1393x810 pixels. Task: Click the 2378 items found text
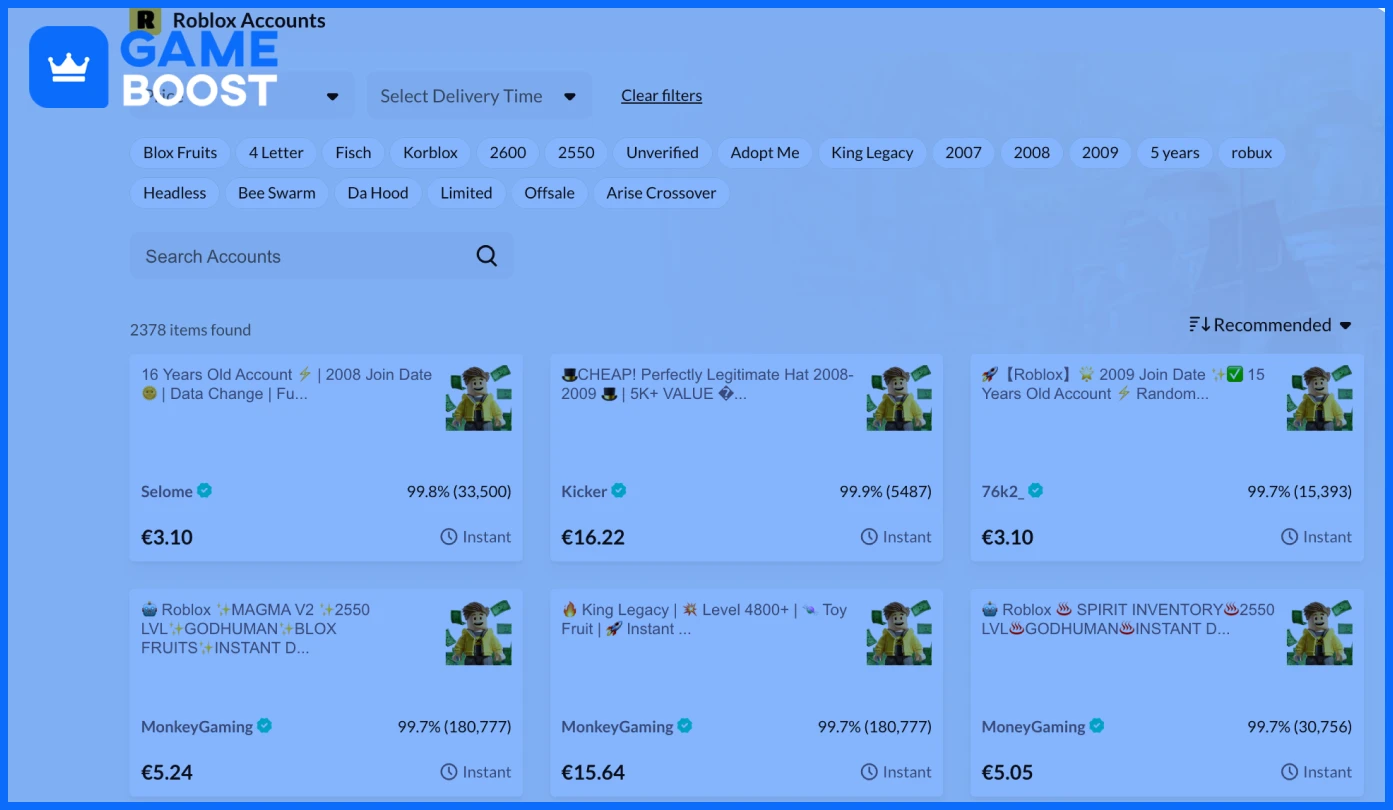click(x=190, y=329)
